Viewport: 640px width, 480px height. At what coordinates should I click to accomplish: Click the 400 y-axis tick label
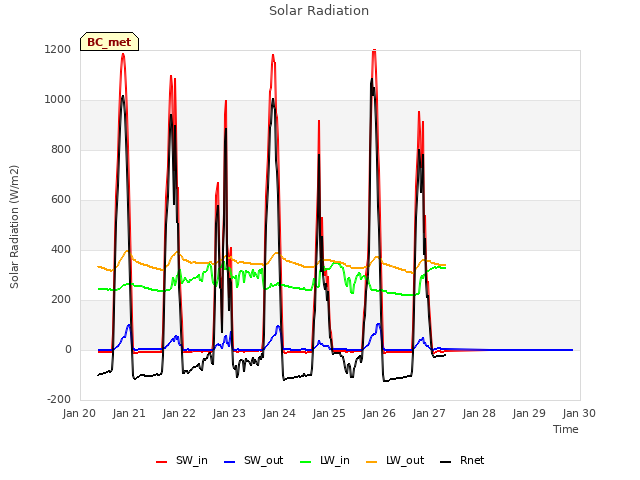[x=61, y=249]
